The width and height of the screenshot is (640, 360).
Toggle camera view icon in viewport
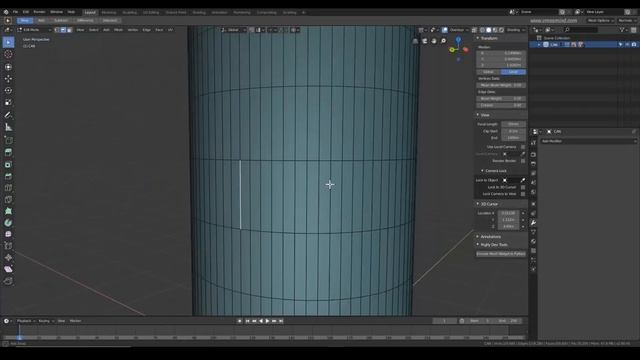pyautogui.click(x=425, y=41)
